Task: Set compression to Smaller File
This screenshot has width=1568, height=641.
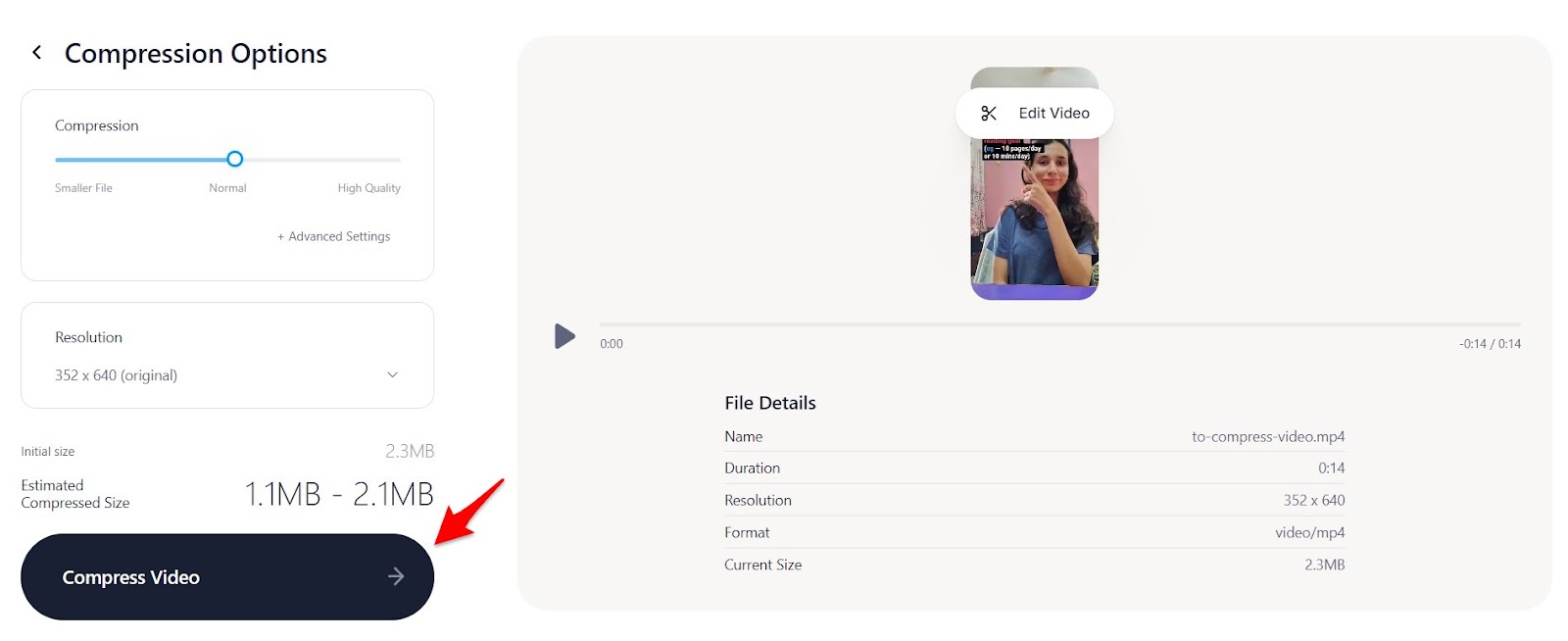Action: point(83,188)
